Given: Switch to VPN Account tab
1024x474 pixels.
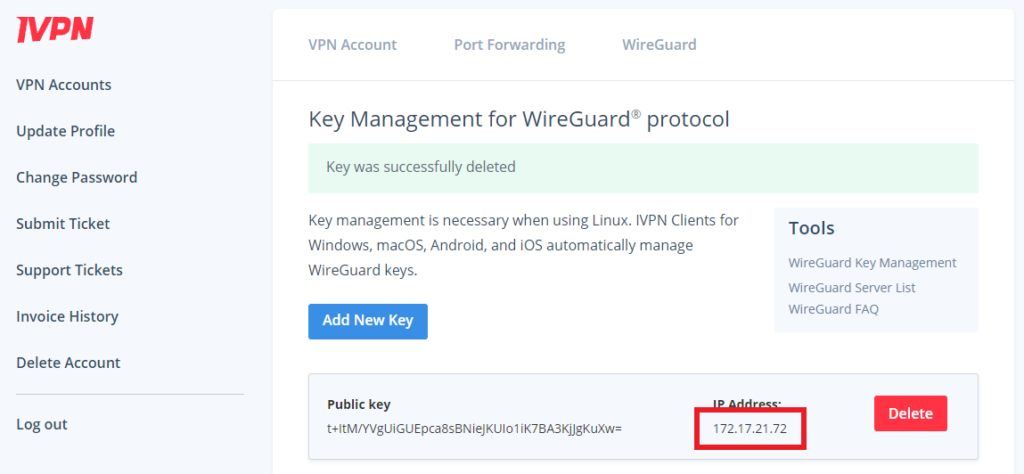Looking at the screenshot, I should coord(353,45).
